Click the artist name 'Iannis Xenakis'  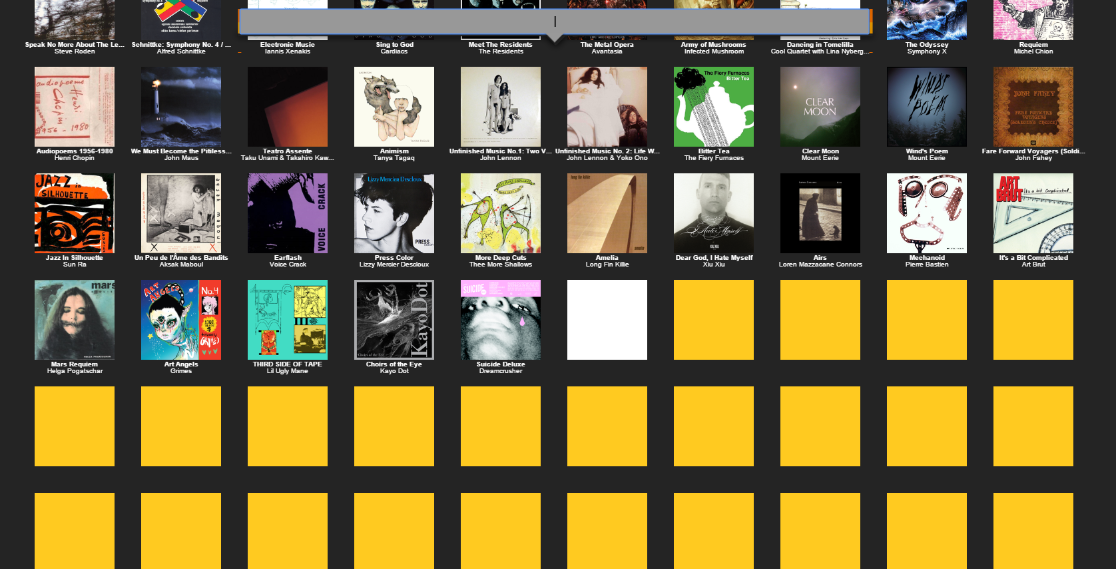(288, 51)
